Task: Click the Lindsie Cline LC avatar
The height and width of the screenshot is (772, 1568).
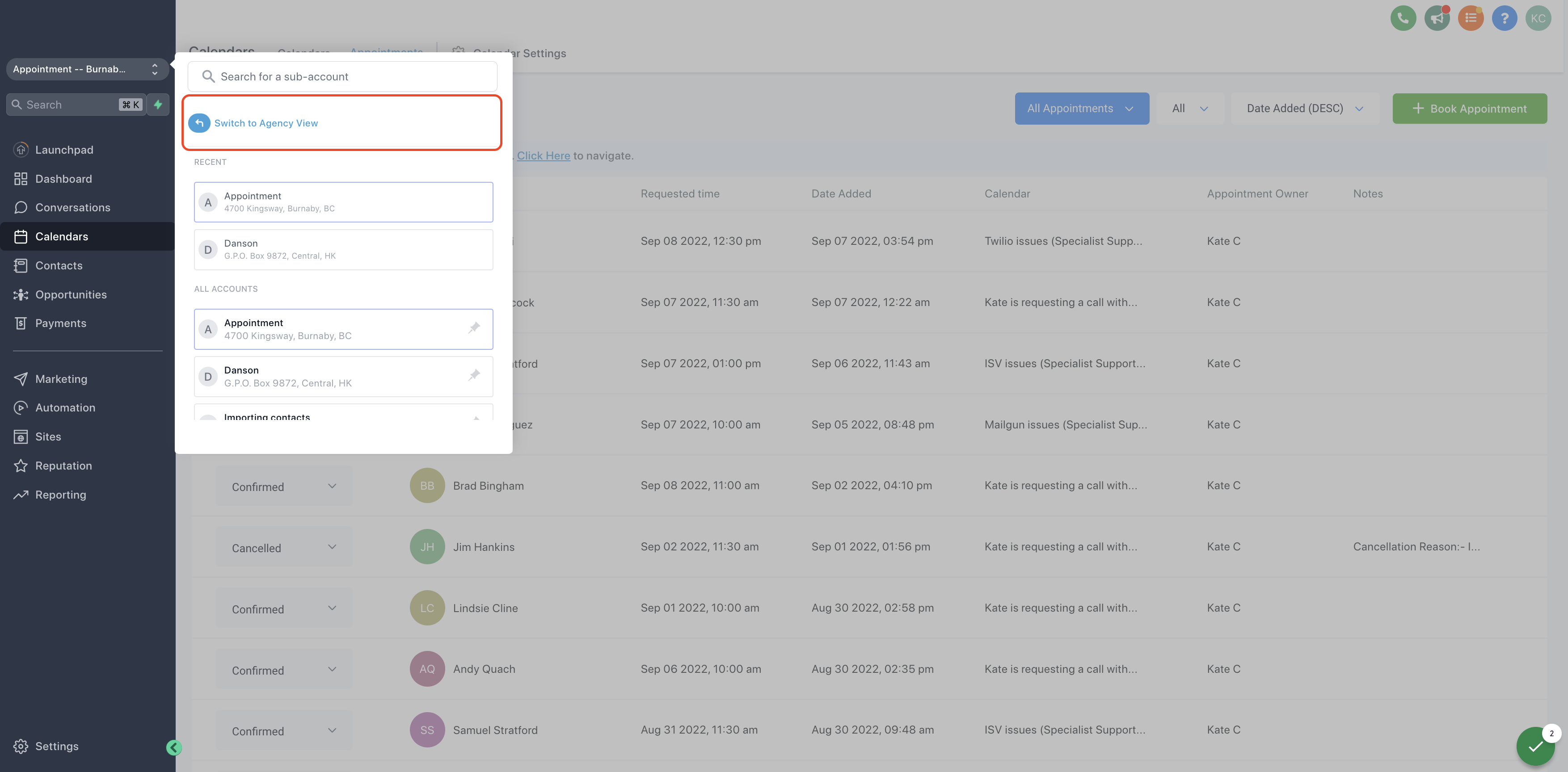Action: (427, 608)
